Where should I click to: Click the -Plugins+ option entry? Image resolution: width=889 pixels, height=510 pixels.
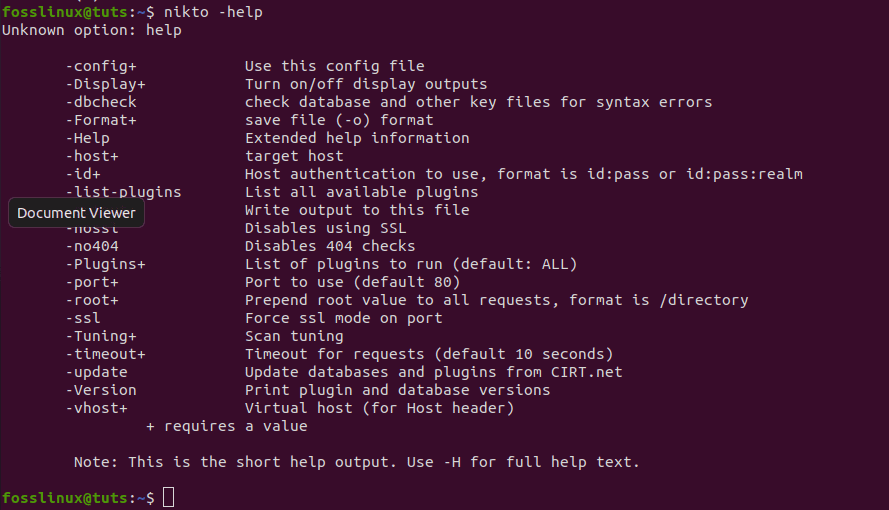105,264
